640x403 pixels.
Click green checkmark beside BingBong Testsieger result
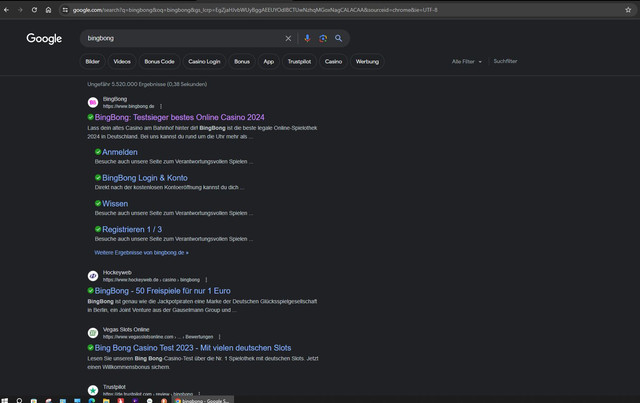pos(91,117)
